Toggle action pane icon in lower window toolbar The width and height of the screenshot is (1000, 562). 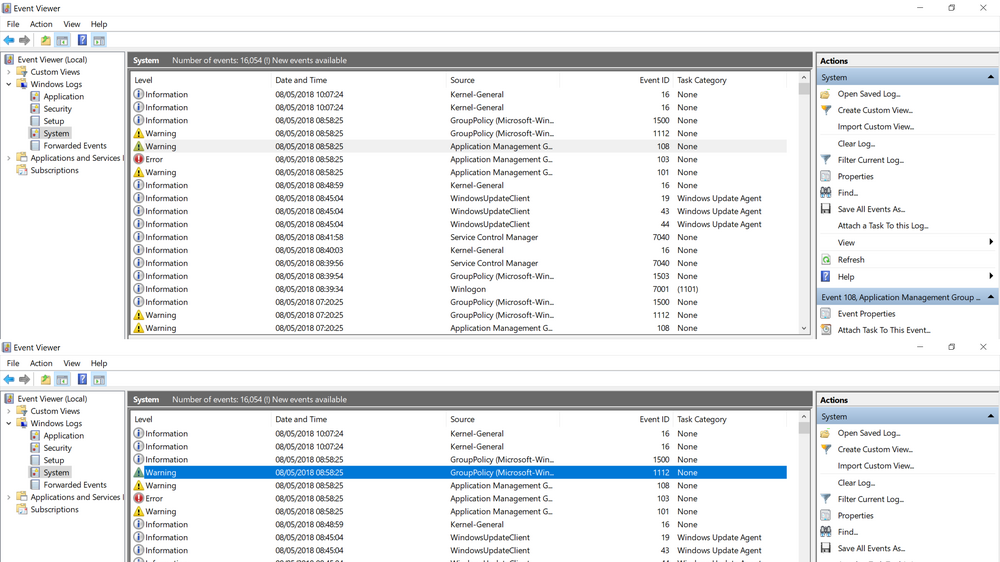point(99,380)
